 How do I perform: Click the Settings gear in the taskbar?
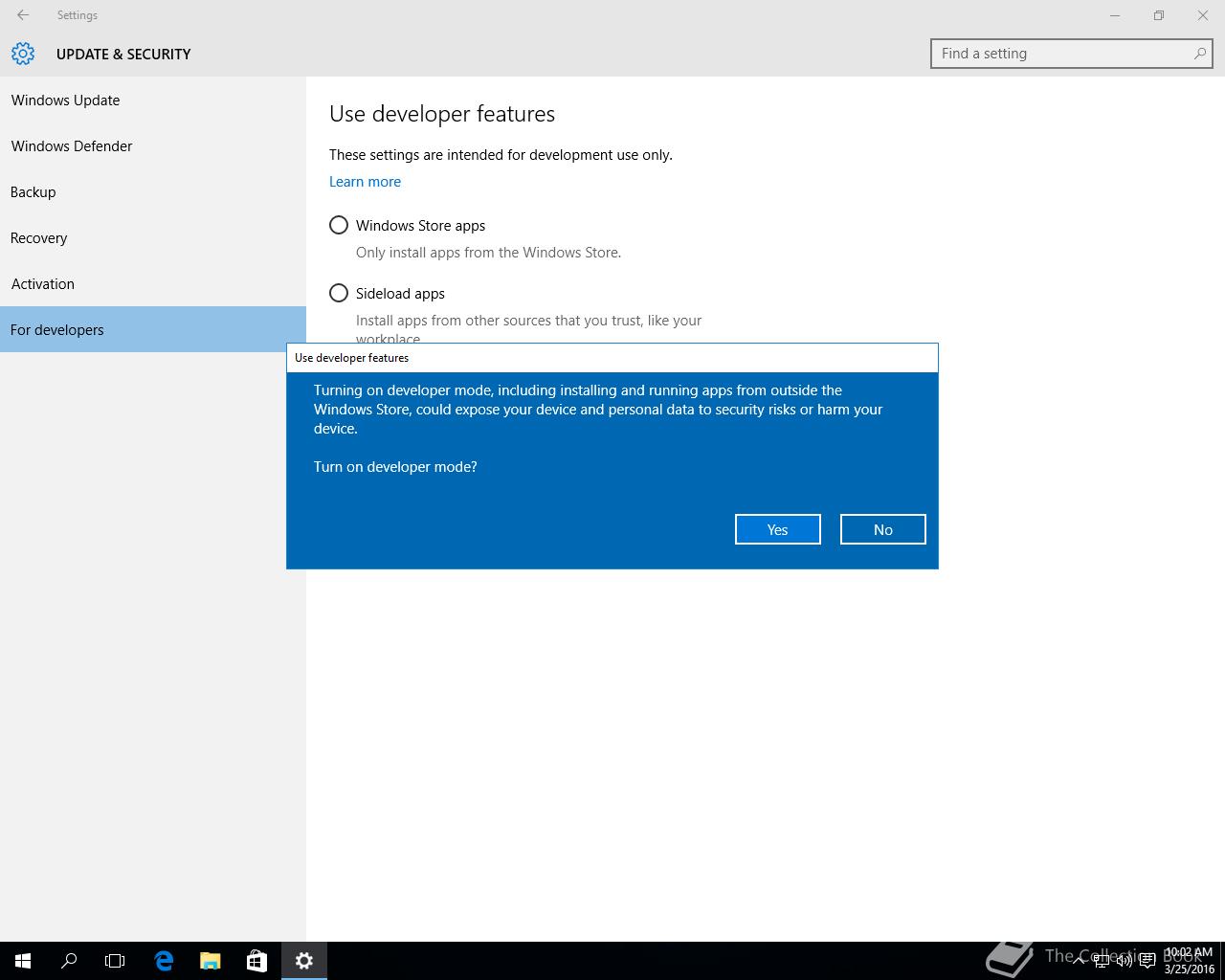[x=304, y=961]
